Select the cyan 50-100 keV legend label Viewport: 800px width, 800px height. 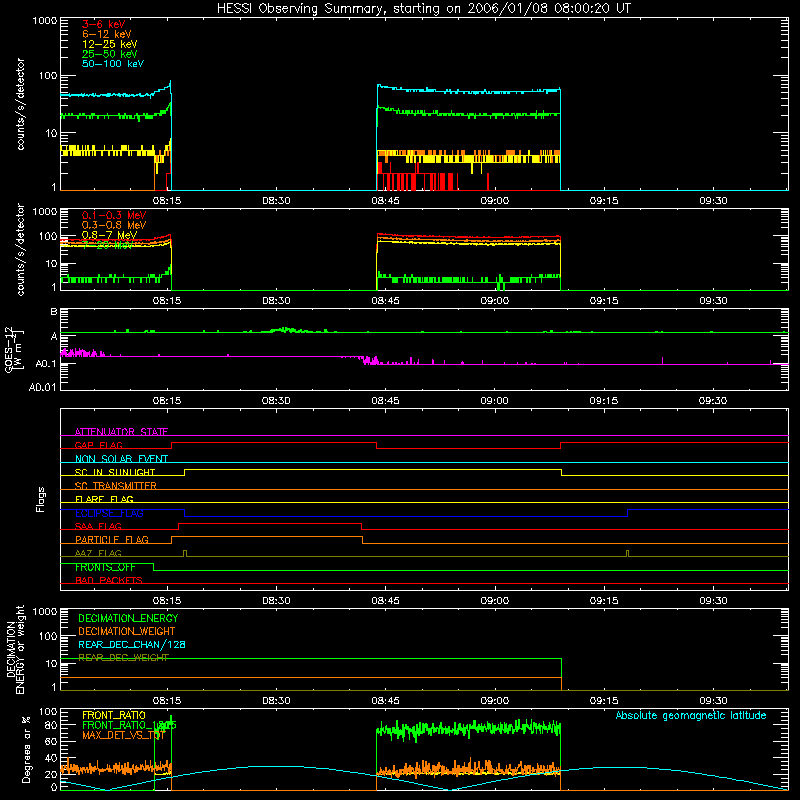point(113,64)
